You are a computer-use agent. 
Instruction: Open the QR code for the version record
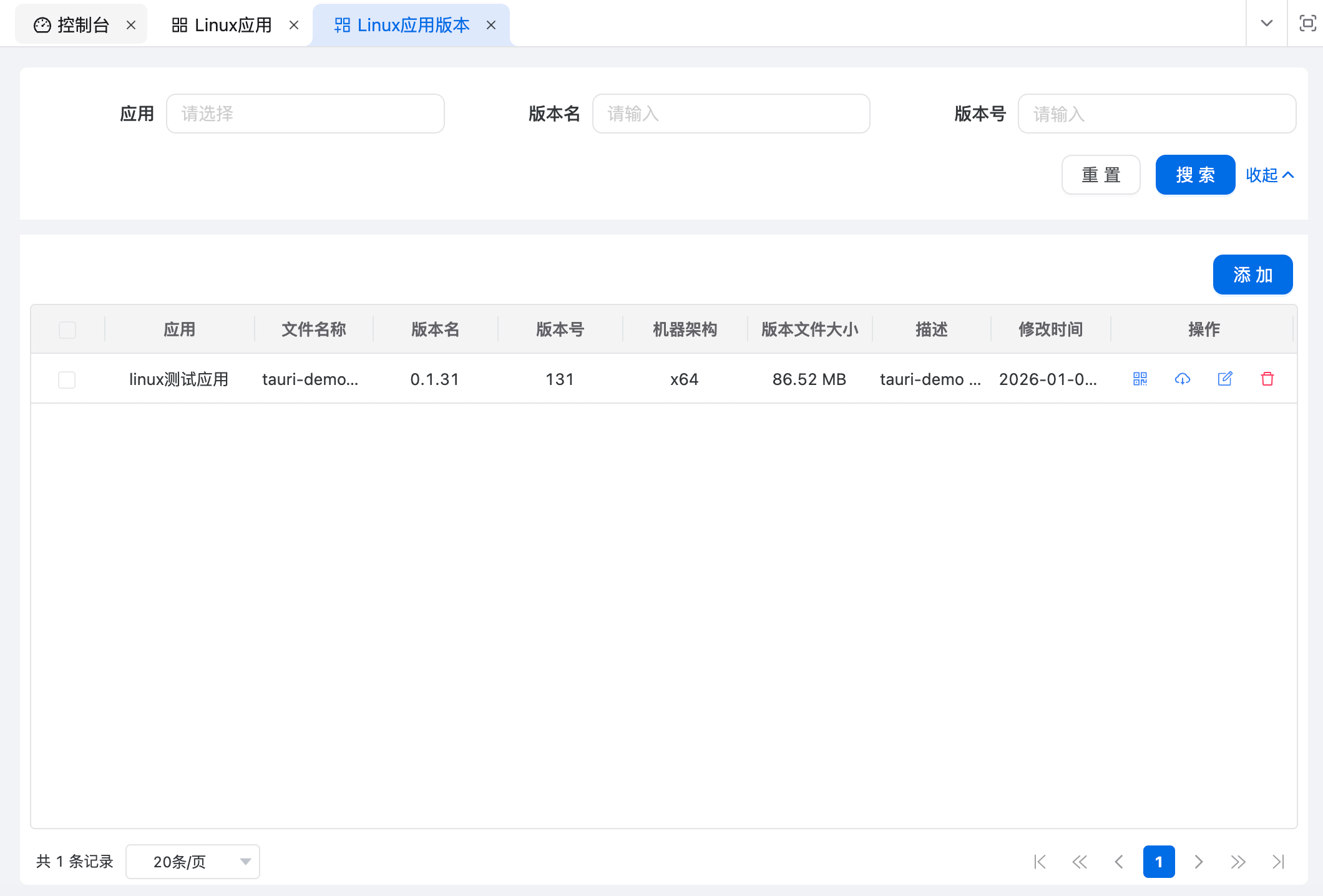1140,379
